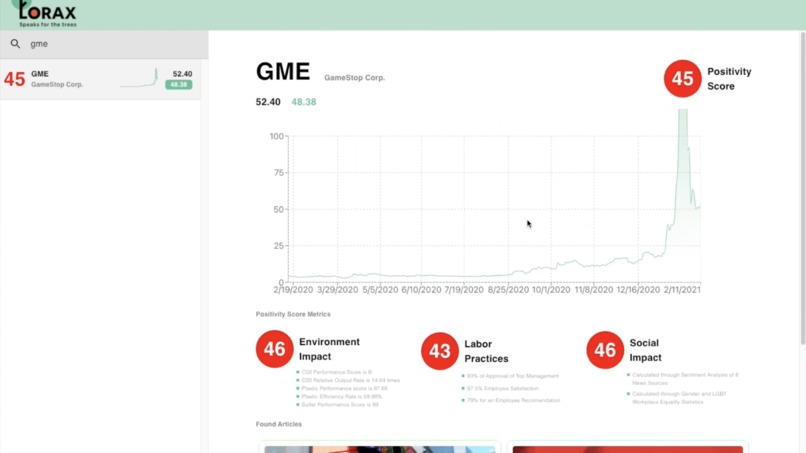806x453 pixels.
Task: Click the search magnifier icon
Action: pyautogui.click(x=15, y=44)
